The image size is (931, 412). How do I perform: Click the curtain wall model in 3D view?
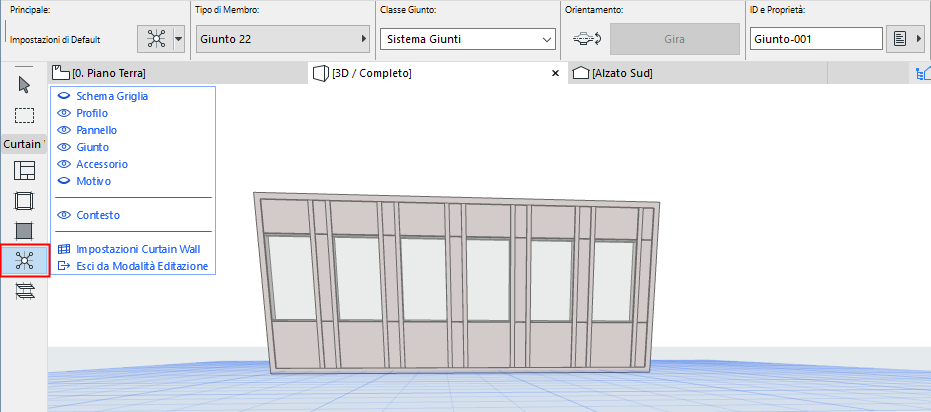tap(457, 283)
